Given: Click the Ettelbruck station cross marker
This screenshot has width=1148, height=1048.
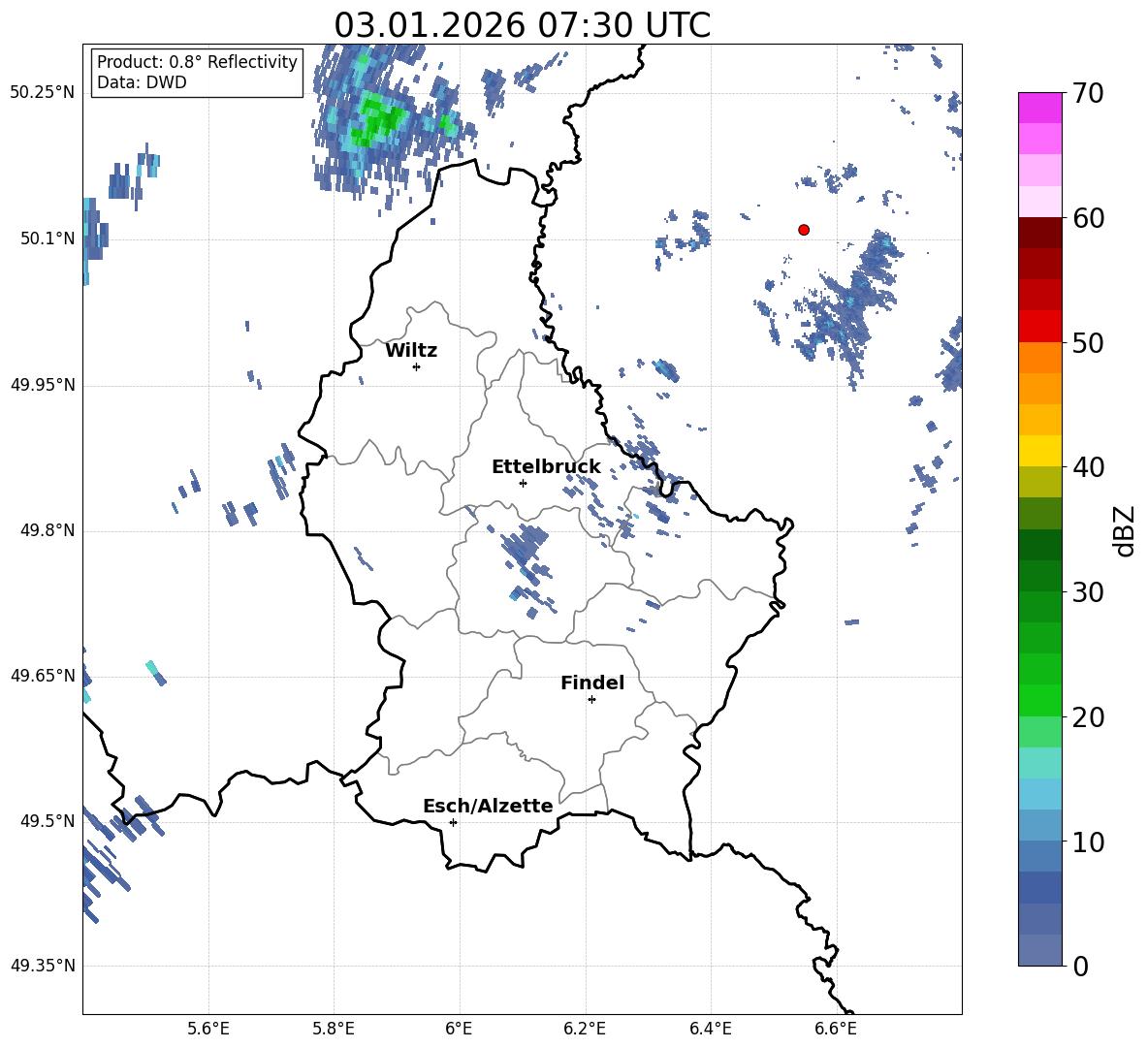Looking at the screenshot, I should 523,483.
